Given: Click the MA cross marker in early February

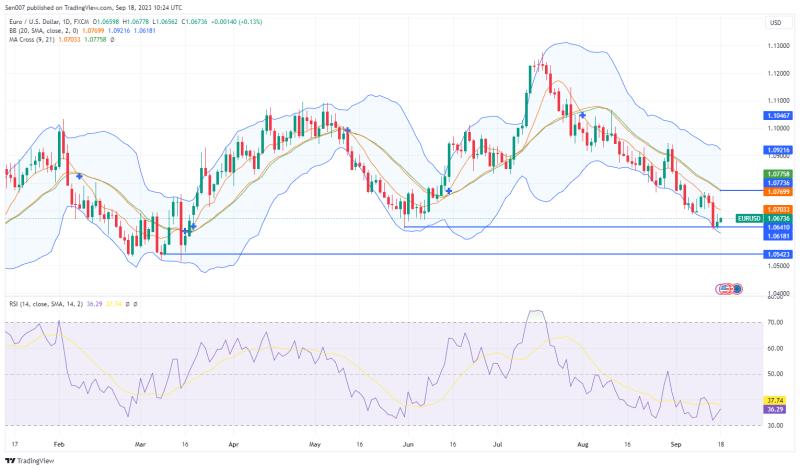Looking at the screenshot, I should (x=79, y=176).
